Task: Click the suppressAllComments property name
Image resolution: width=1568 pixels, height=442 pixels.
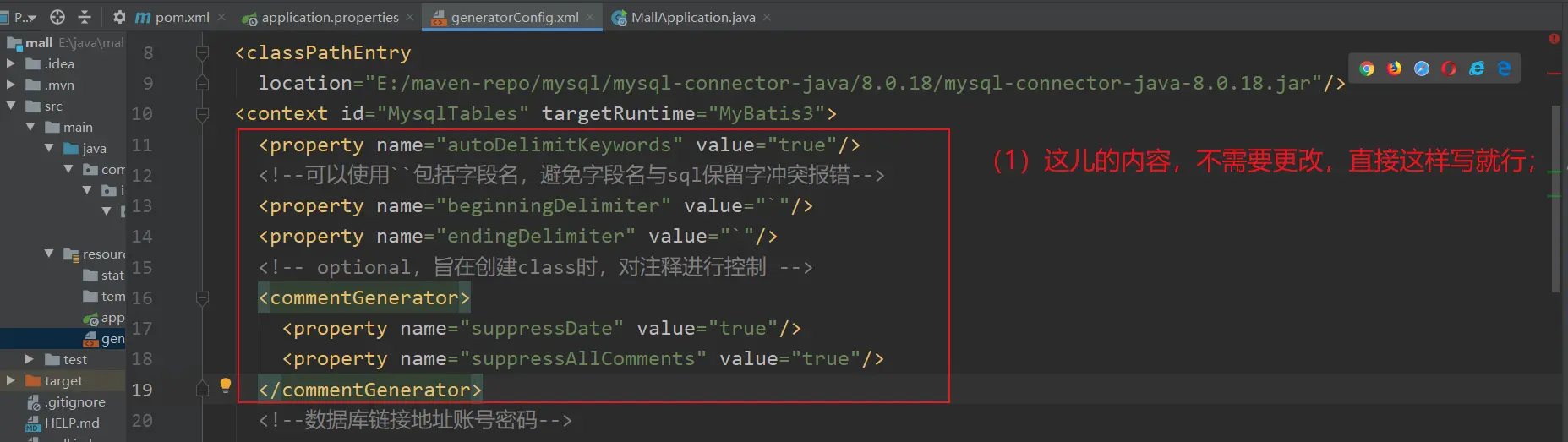Action: point(582,358)
